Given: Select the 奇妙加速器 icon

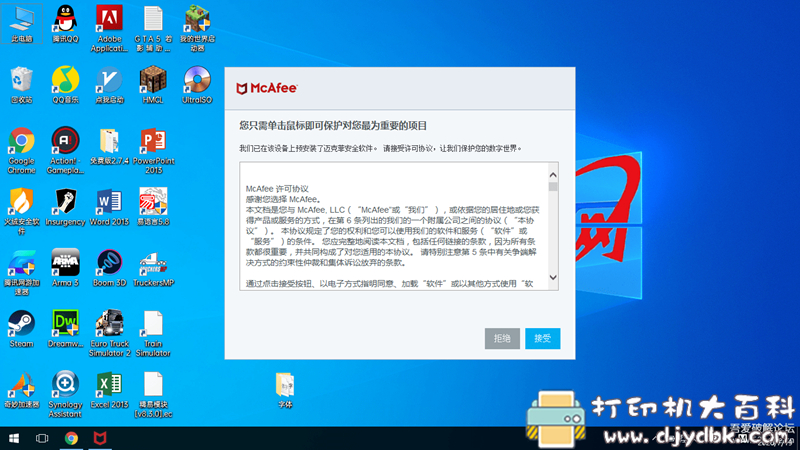Looking at the screenshot, I should 21,390.
